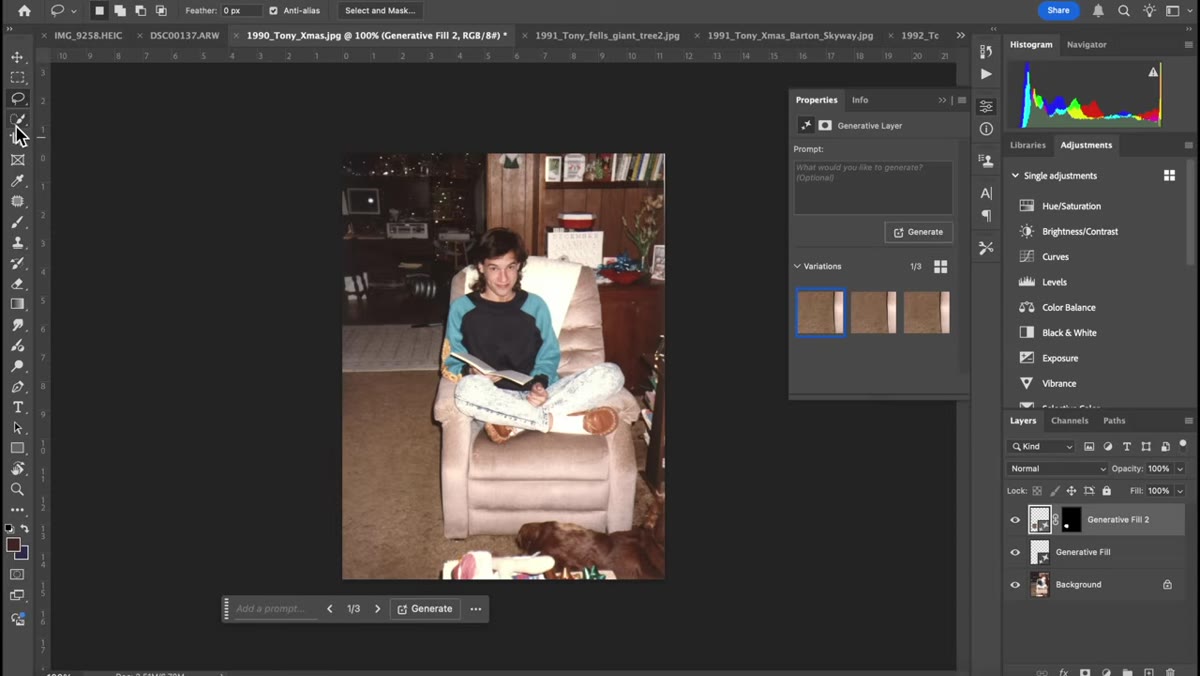Open the notifications bell
Viewport: 1200px width, 676px height.
1098,10
